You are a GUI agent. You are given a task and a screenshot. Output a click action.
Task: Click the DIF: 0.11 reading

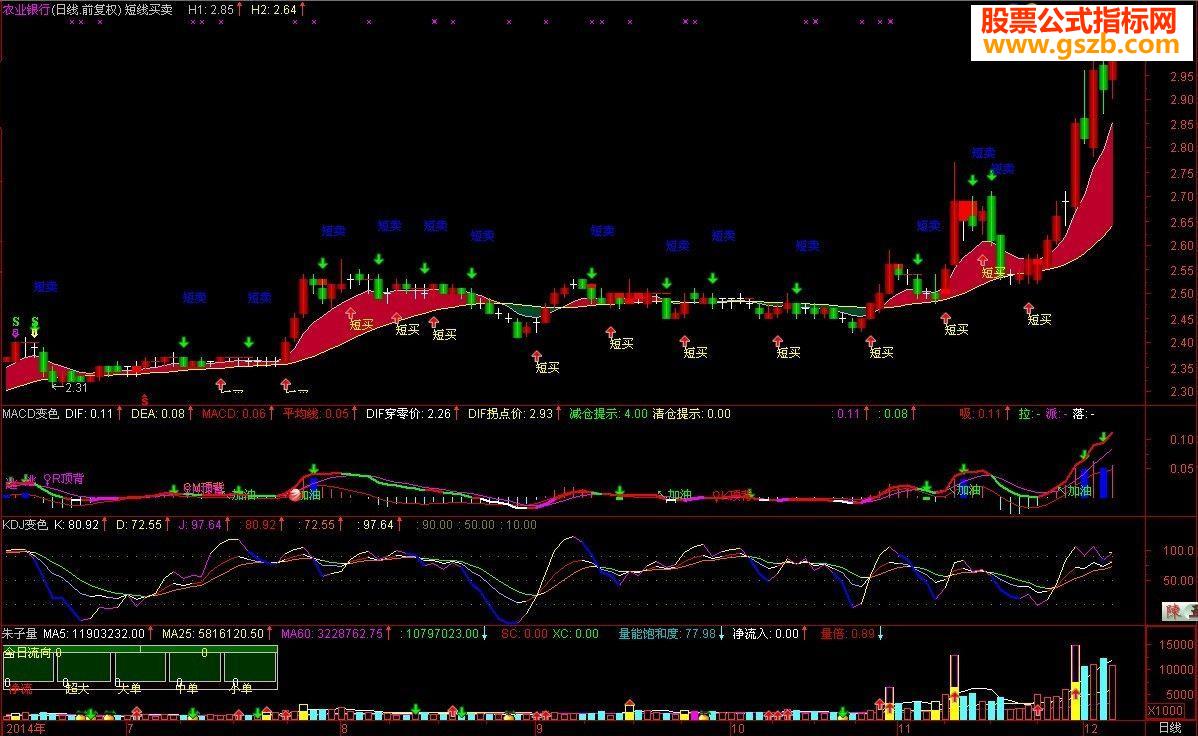89,413
